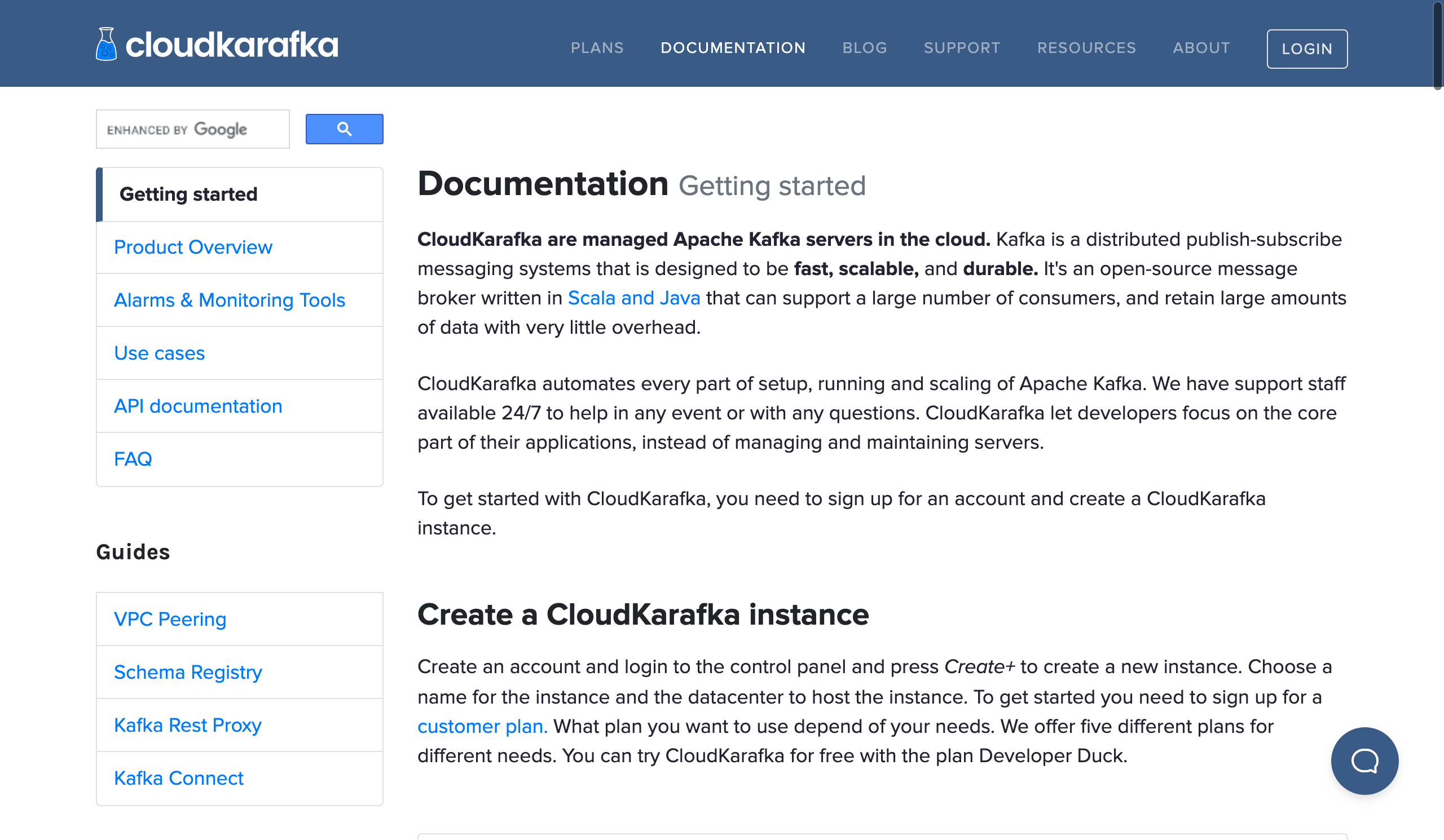
Task: Open the chat bubble widget
Action: pos(1364,761)
